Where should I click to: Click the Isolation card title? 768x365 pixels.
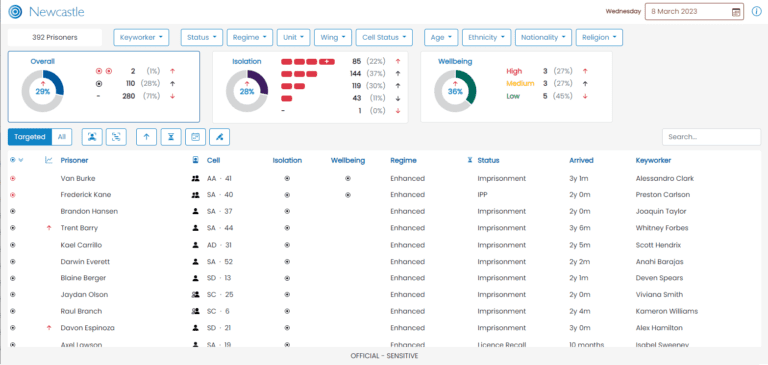click(246, 62)
